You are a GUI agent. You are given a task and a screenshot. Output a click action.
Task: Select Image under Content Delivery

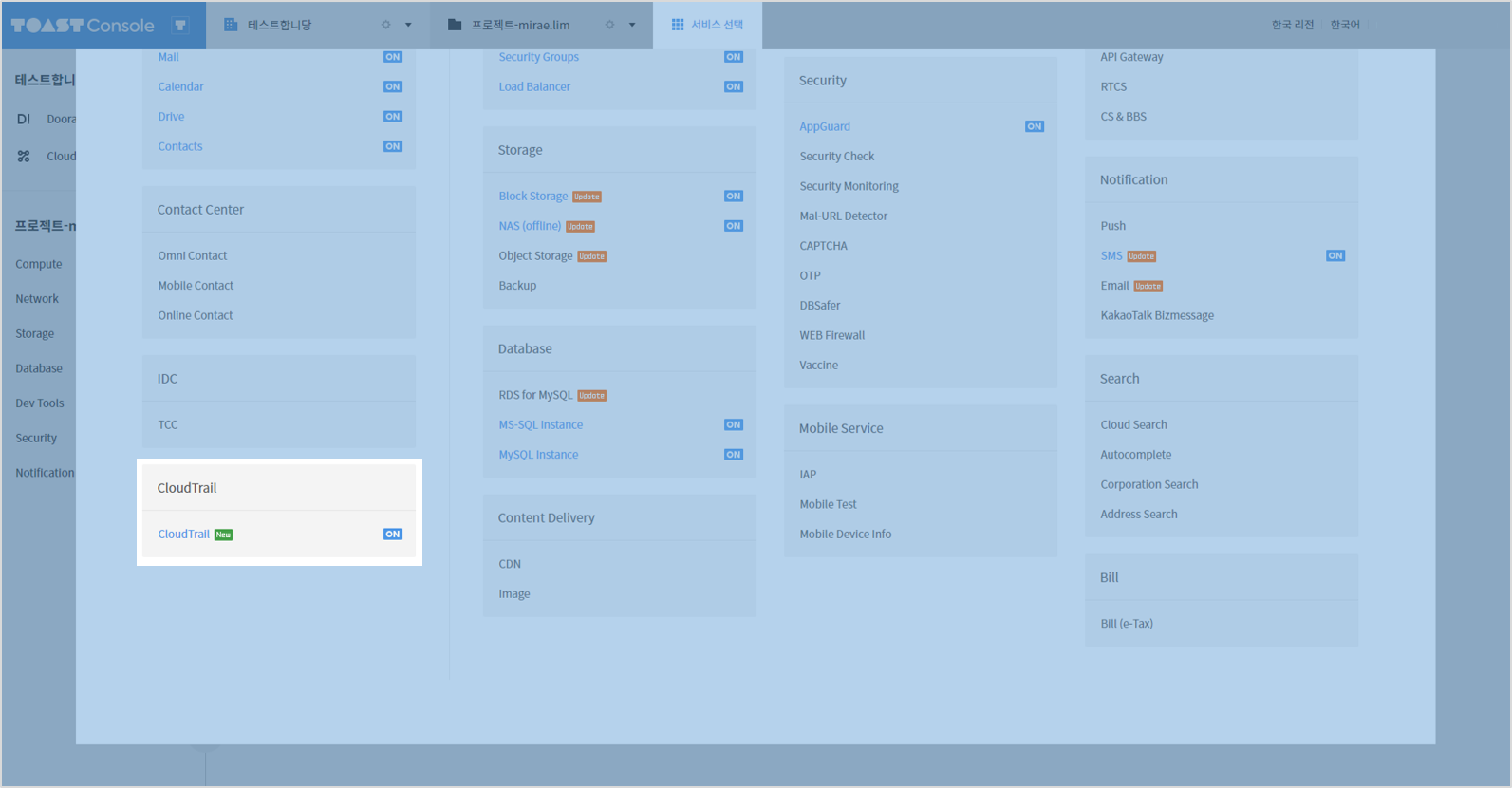[514, 594]
